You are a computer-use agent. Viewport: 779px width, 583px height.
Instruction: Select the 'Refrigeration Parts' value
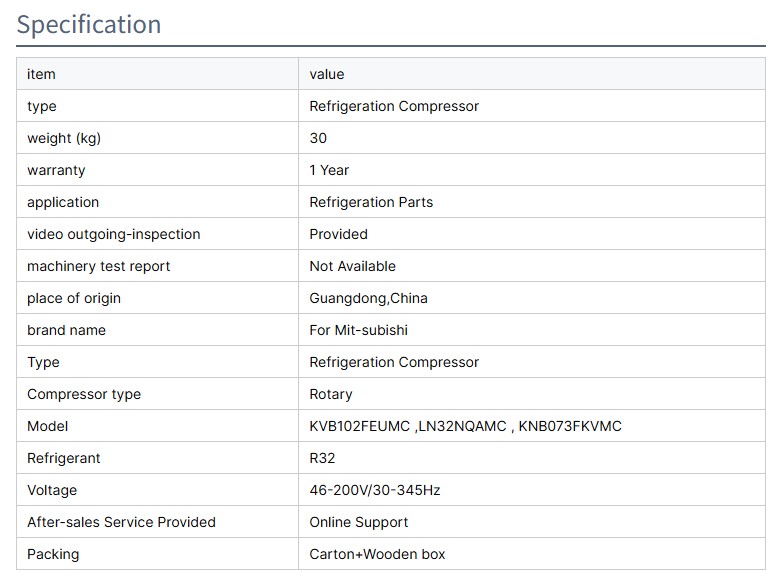click(371, 202)
